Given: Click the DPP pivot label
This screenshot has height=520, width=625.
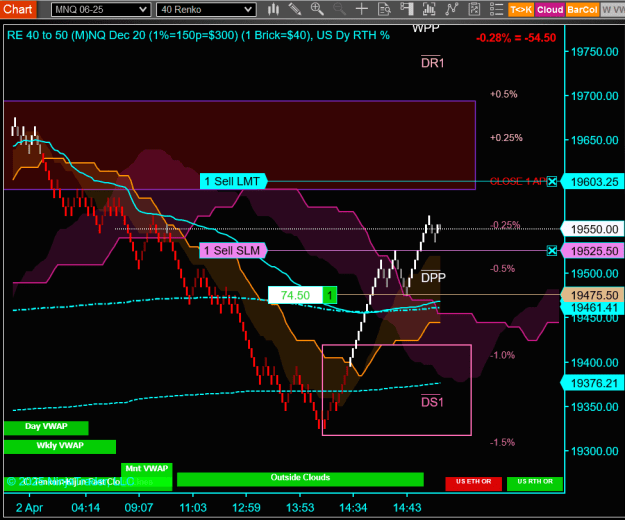Looking at the screenshot, I should click(x=433, y=277).
